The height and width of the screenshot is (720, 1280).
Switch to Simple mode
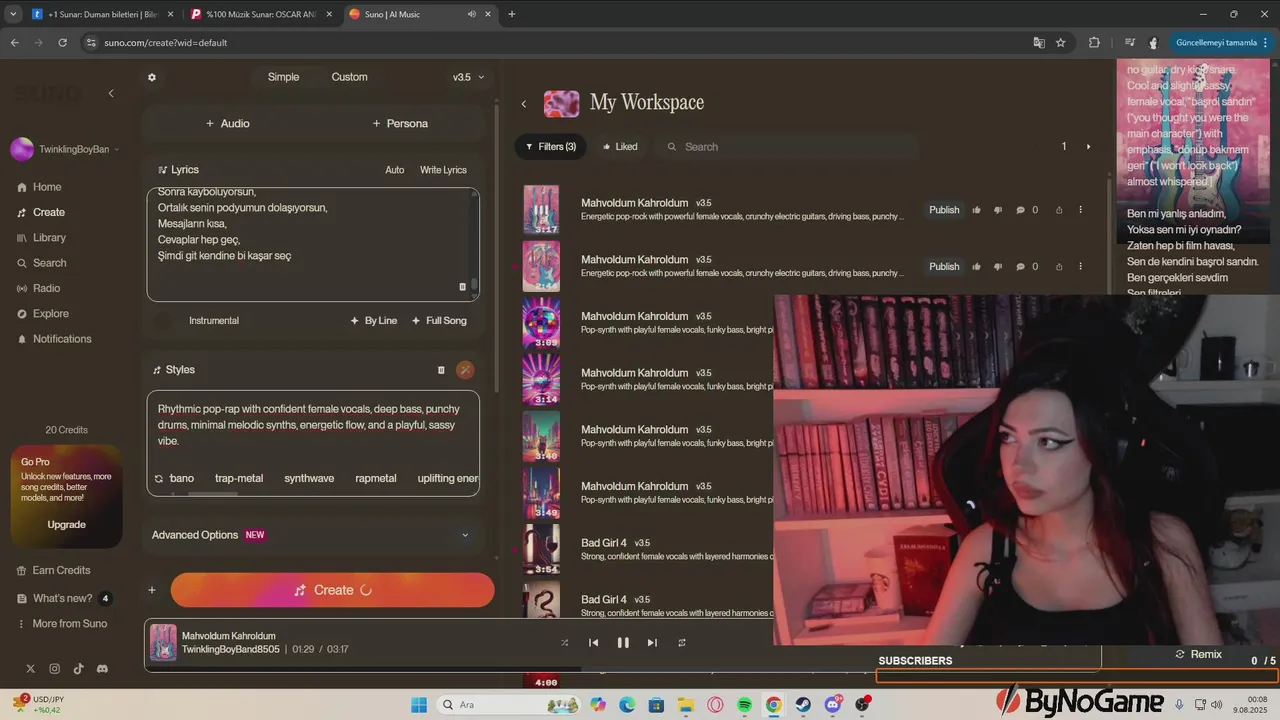(x=283, y=77)
